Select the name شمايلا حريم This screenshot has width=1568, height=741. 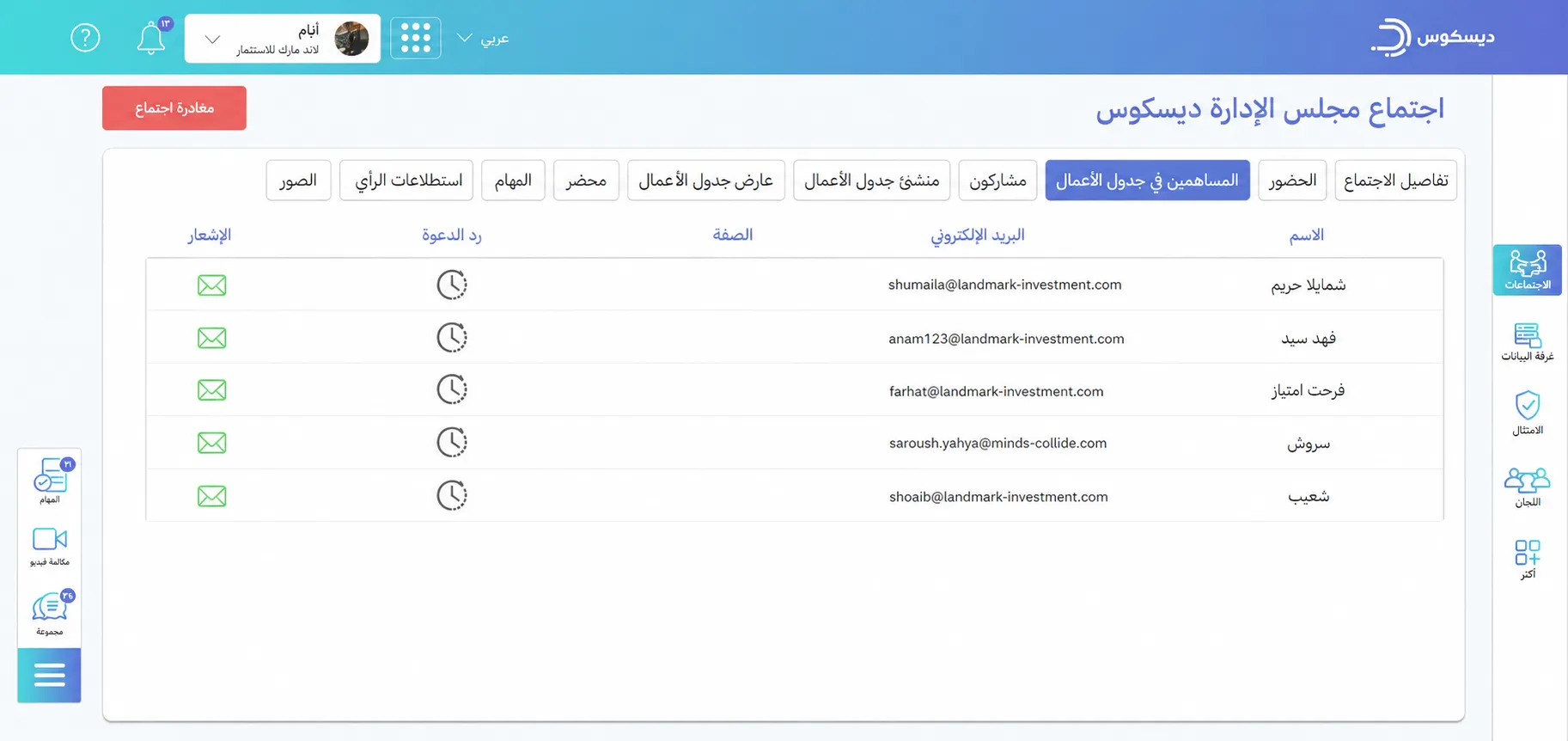click(x=1309, y=285)
